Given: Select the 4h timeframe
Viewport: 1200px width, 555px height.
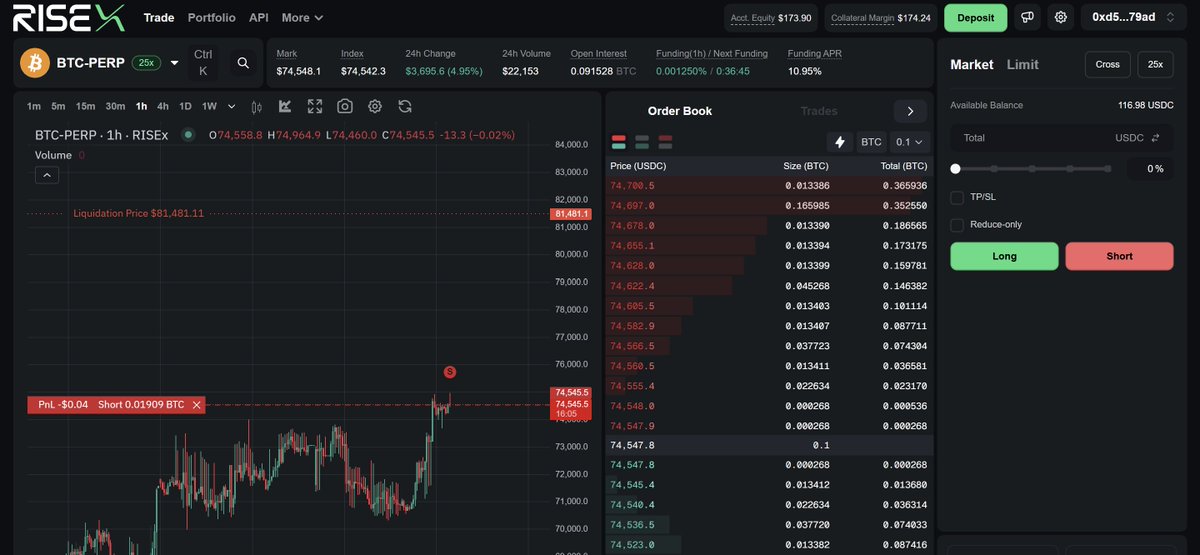Looking at the screenshot, I should (x=163, y=107).
